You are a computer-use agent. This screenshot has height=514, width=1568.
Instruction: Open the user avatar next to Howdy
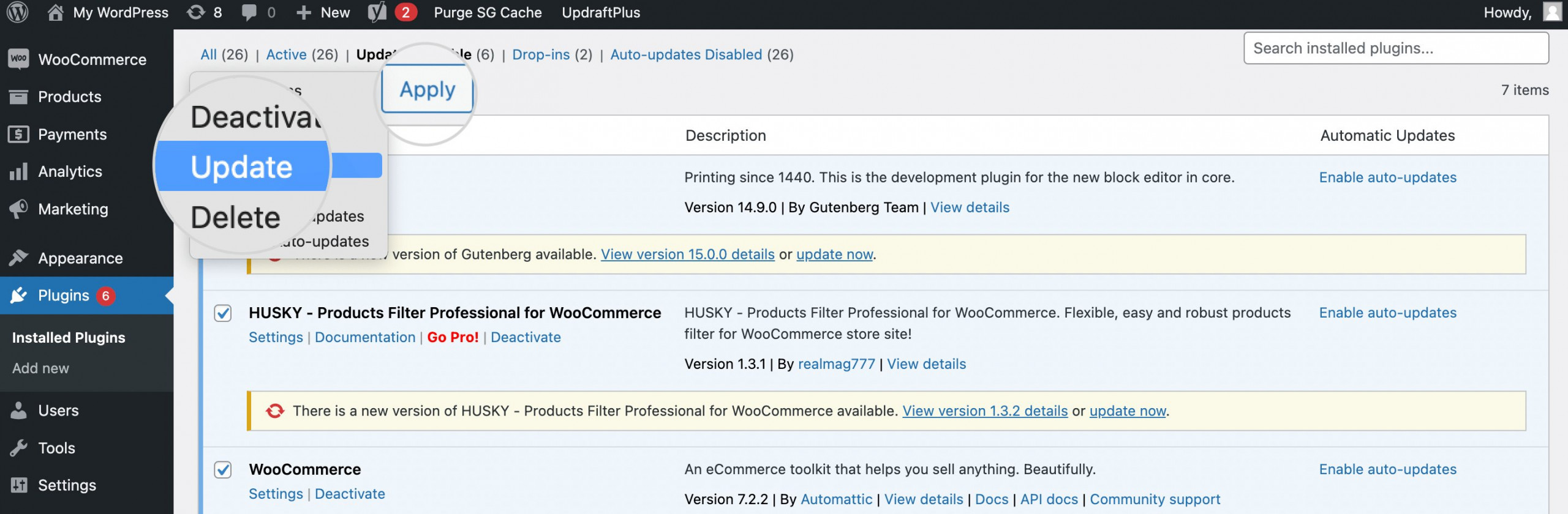click(x=1552, y=12)
